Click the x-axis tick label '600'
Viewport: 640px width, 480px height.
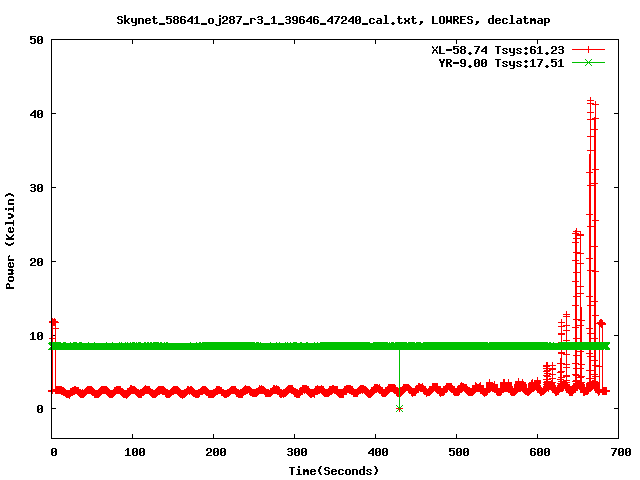click(540, 452)
